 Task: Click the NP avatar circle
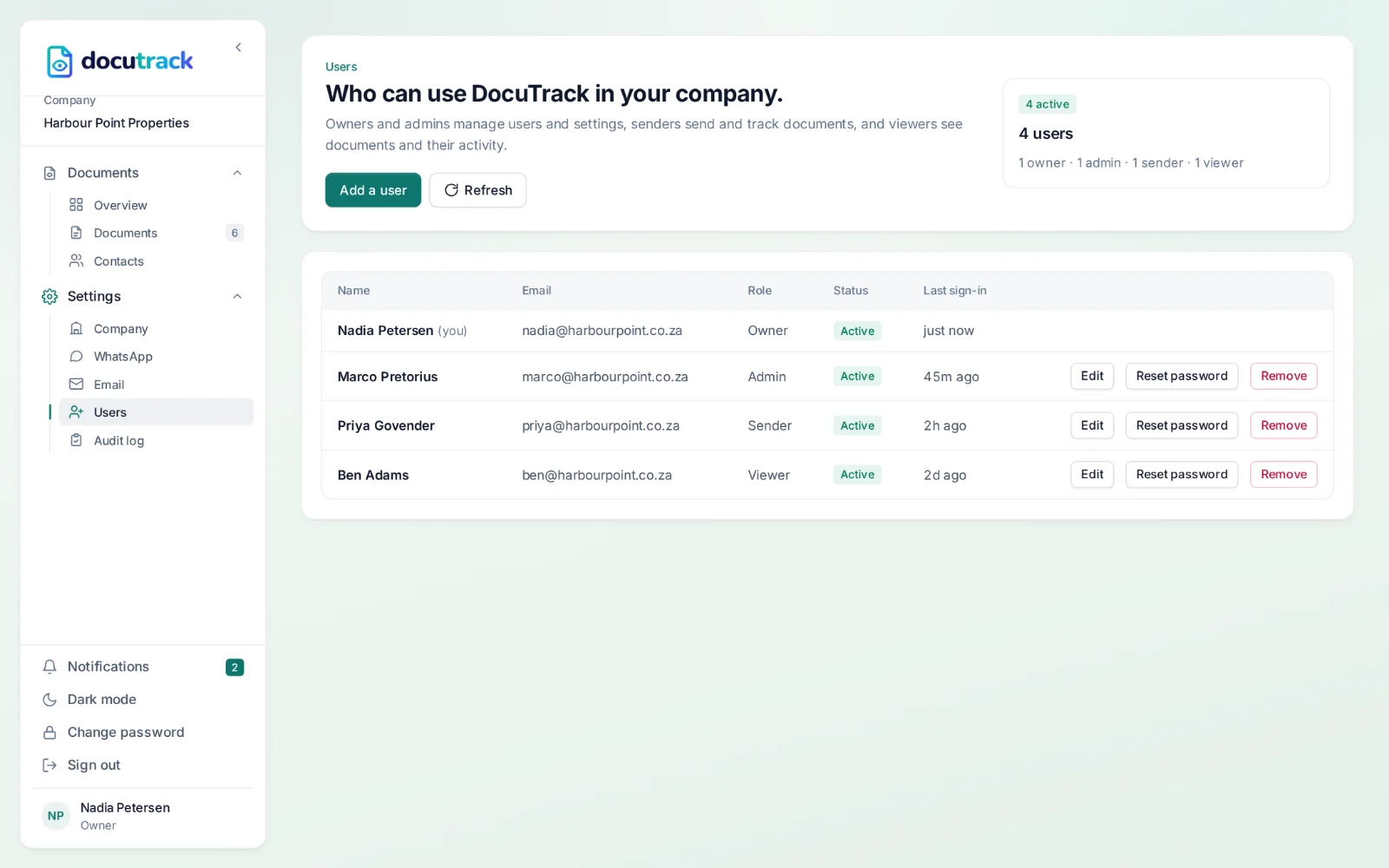pos(56,816)
